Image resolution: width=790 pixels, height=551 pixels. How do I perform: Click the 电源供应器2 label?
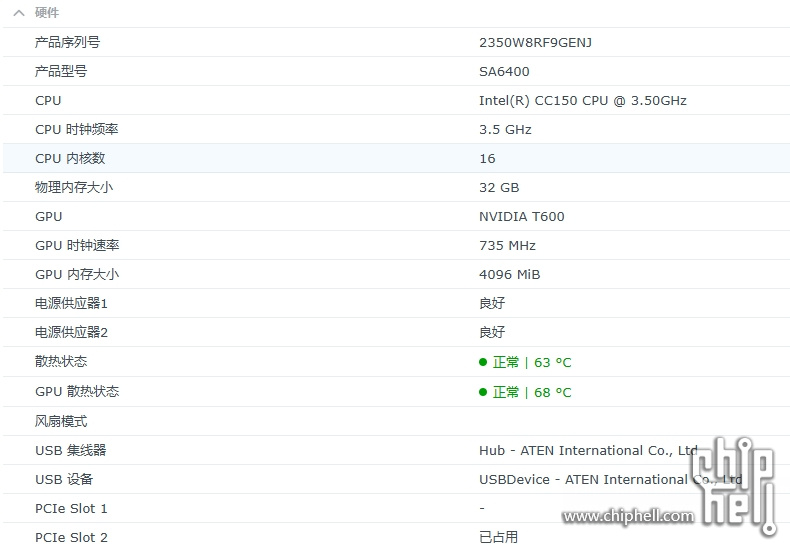pyautogui.click(x=71, y=332)
